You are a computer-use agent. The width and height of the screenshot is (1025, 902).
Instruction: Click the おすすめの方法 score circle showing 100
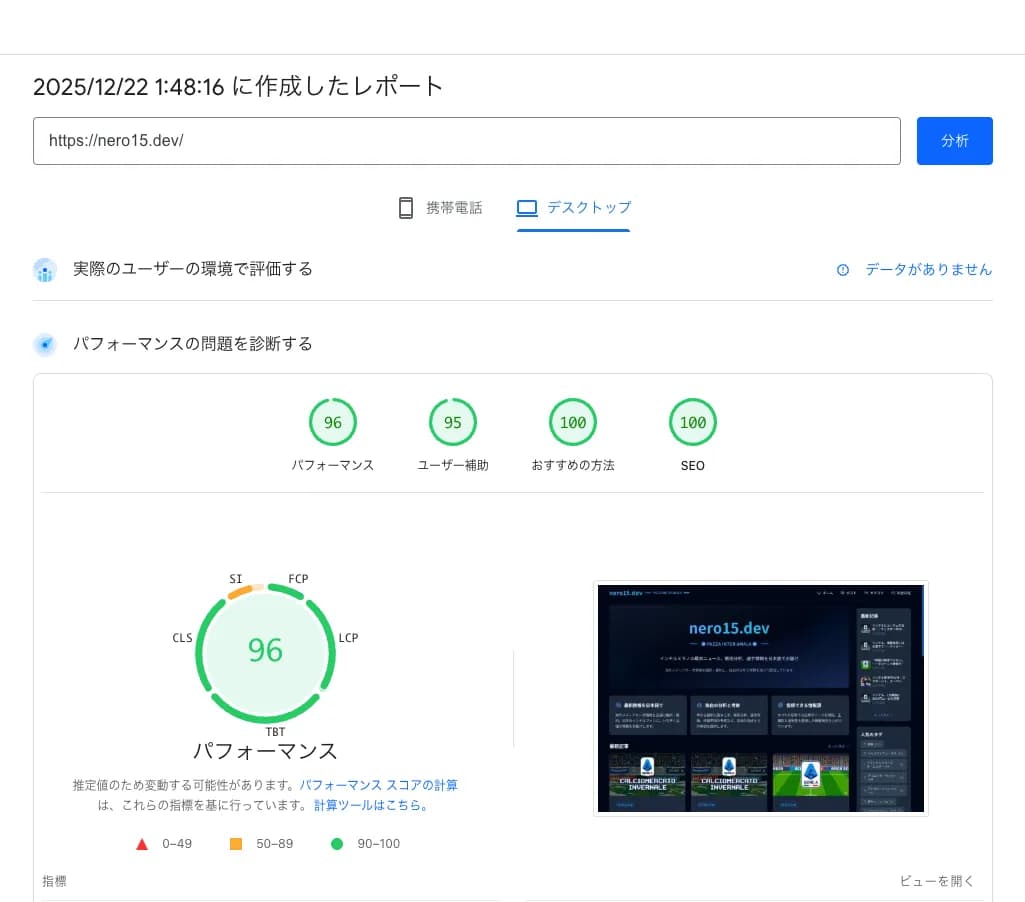(573, 422)
